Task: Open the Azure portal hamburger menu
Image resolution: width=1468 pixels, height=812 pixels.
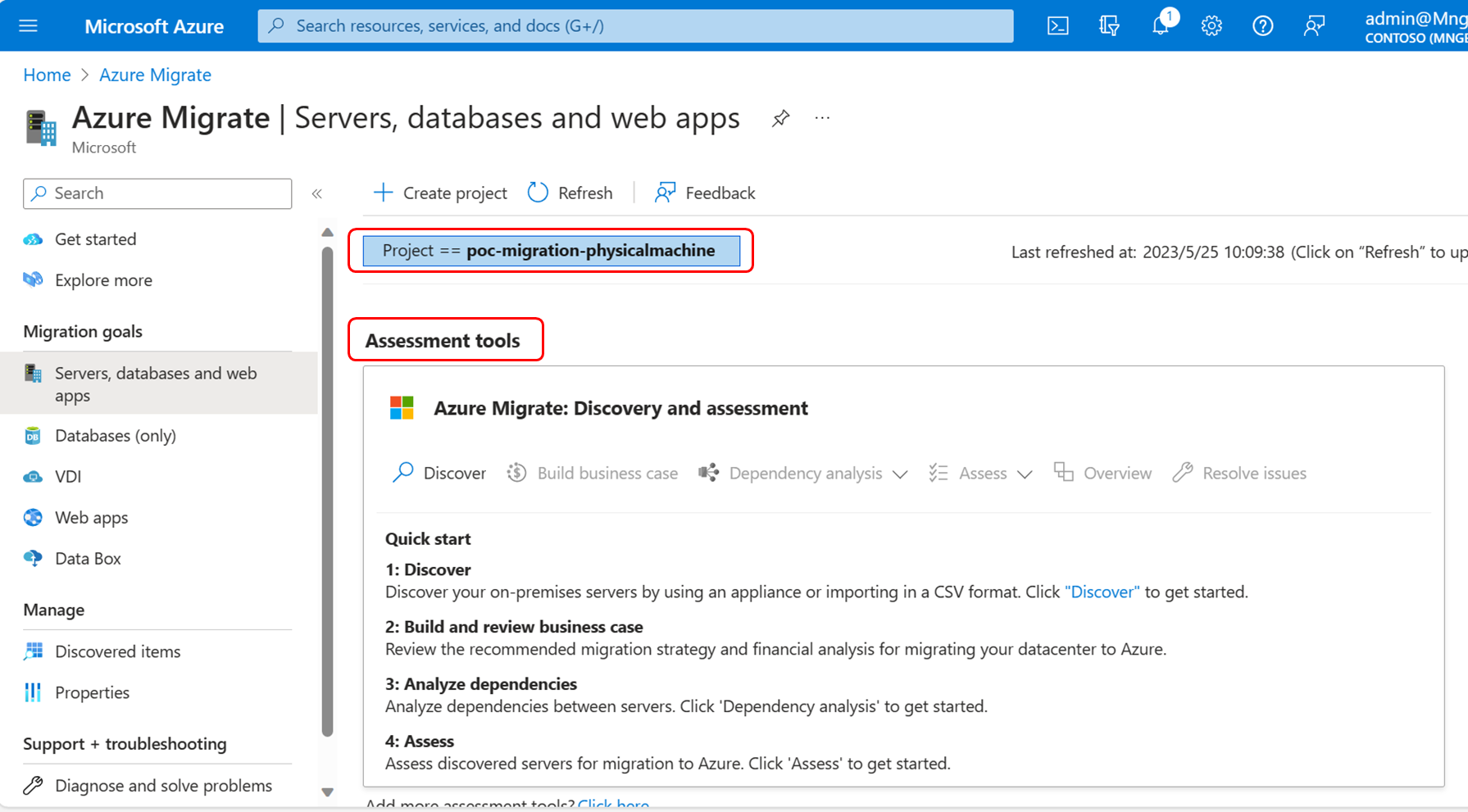Action: [28, 25]
